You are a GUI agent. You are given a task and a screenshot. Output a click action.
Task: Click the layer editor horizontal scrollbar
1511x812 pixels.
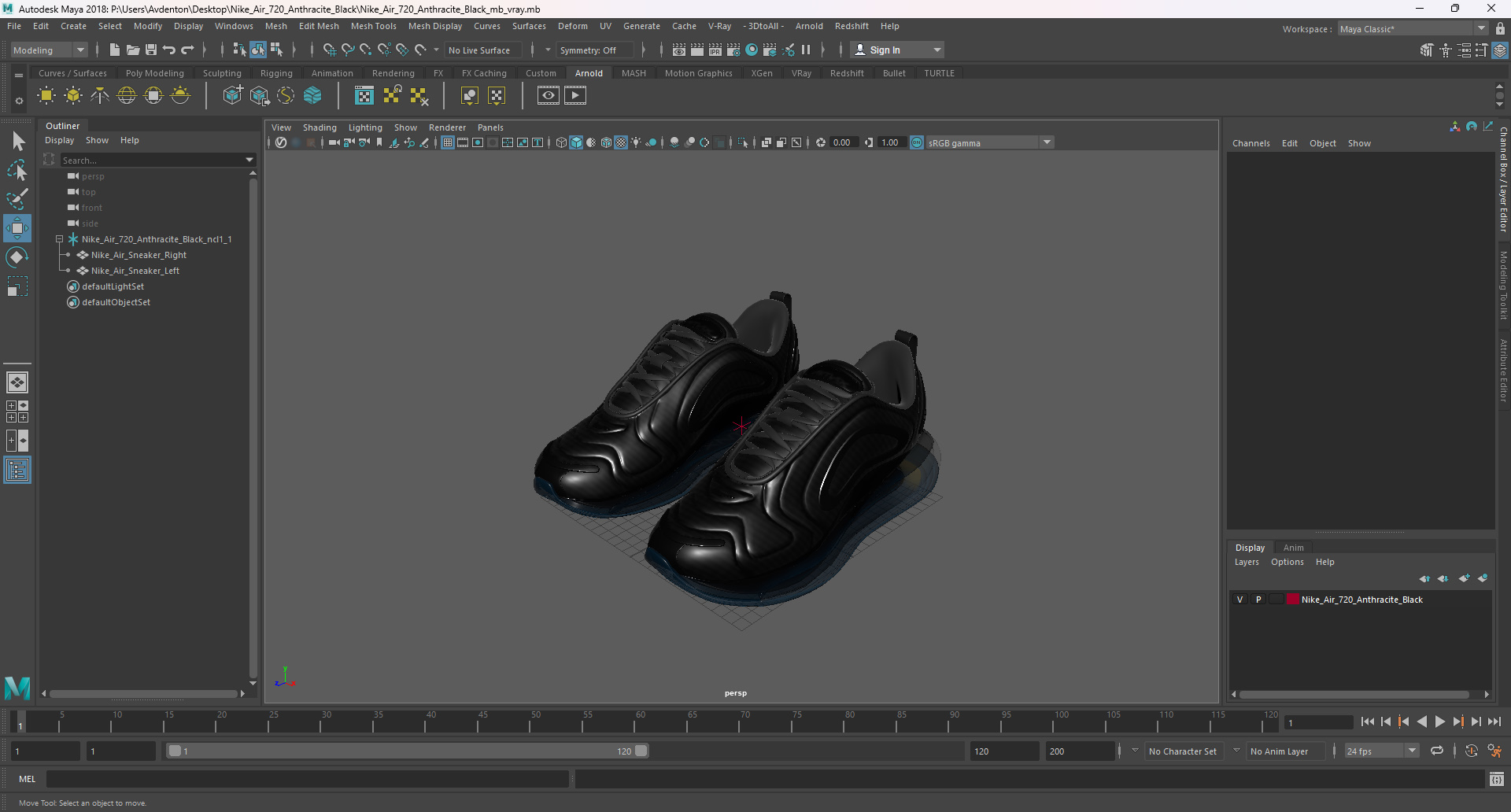[1354, 694]
